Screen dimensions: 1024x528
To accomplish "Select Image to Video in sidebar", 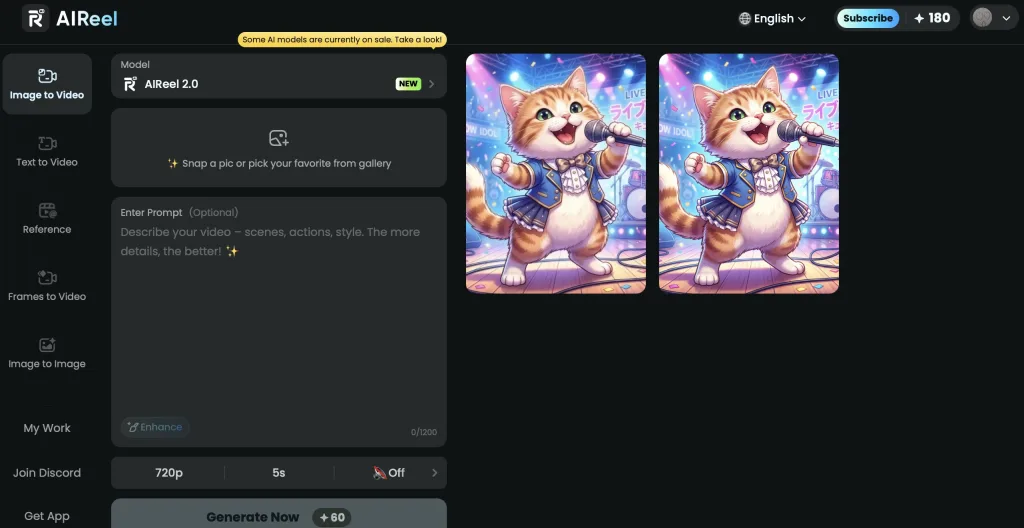I will [47, 84].
